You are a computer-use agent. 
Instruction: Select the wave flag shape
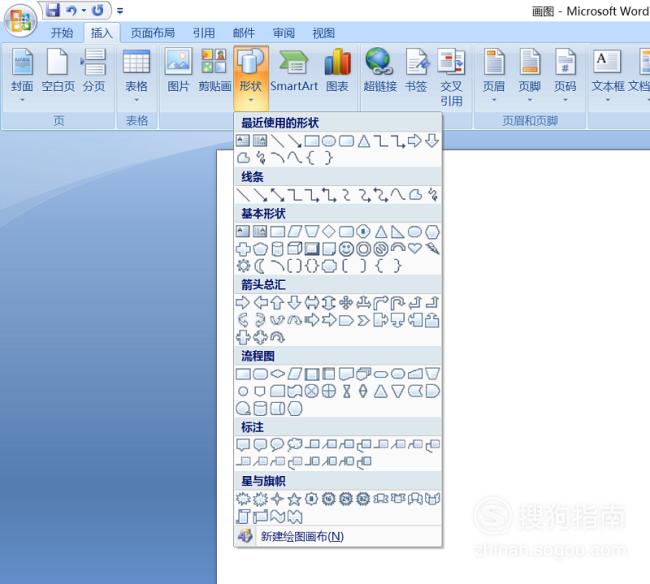click(277, 516)
